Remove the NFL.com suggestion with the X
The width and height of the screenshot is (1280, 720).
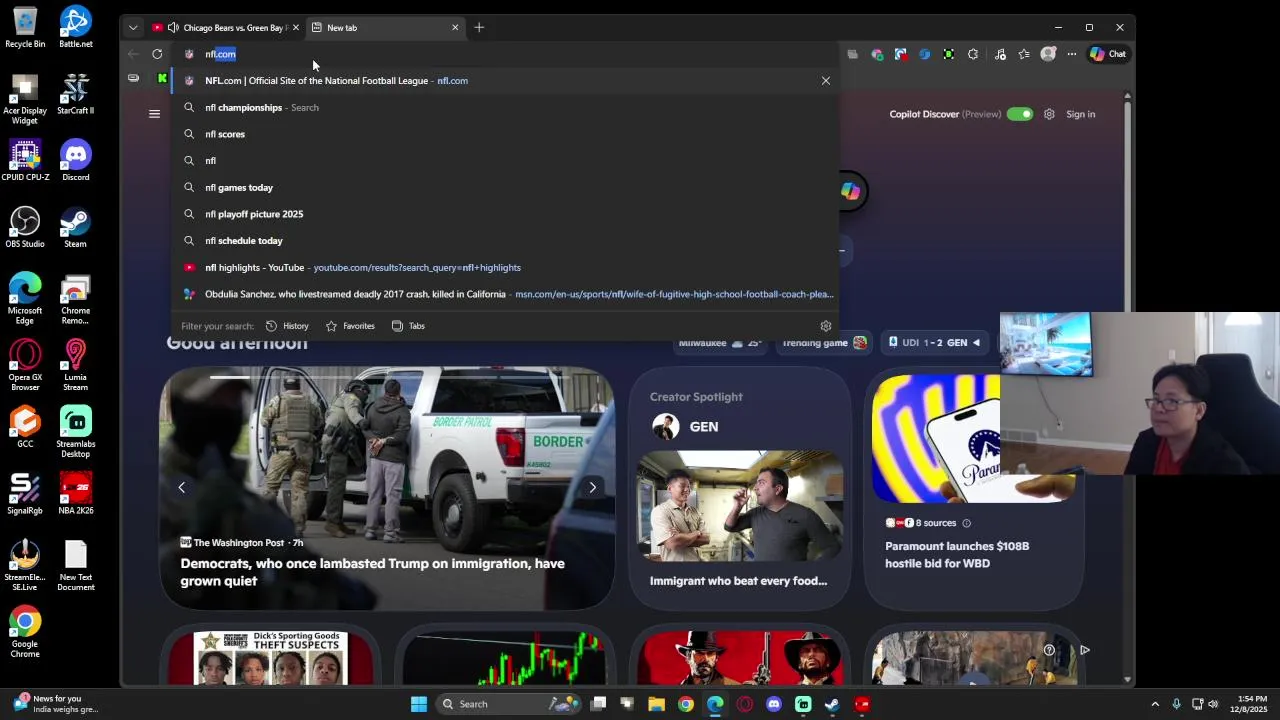[x=826, y=81]
